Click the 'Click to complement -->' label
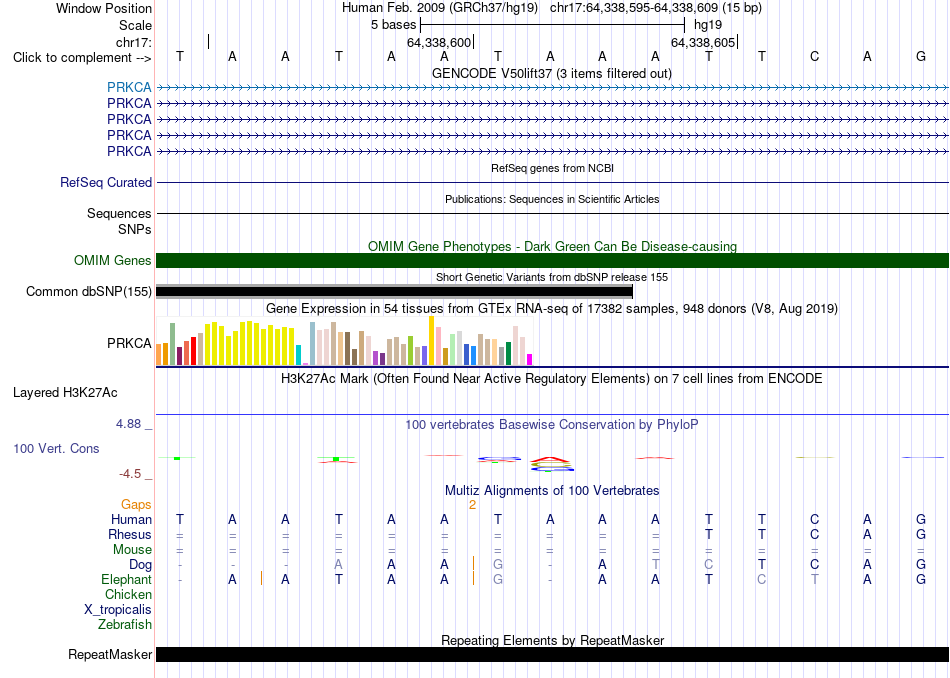Image resolution: width=950 pixels, height=678 pixels. (82, 58)
